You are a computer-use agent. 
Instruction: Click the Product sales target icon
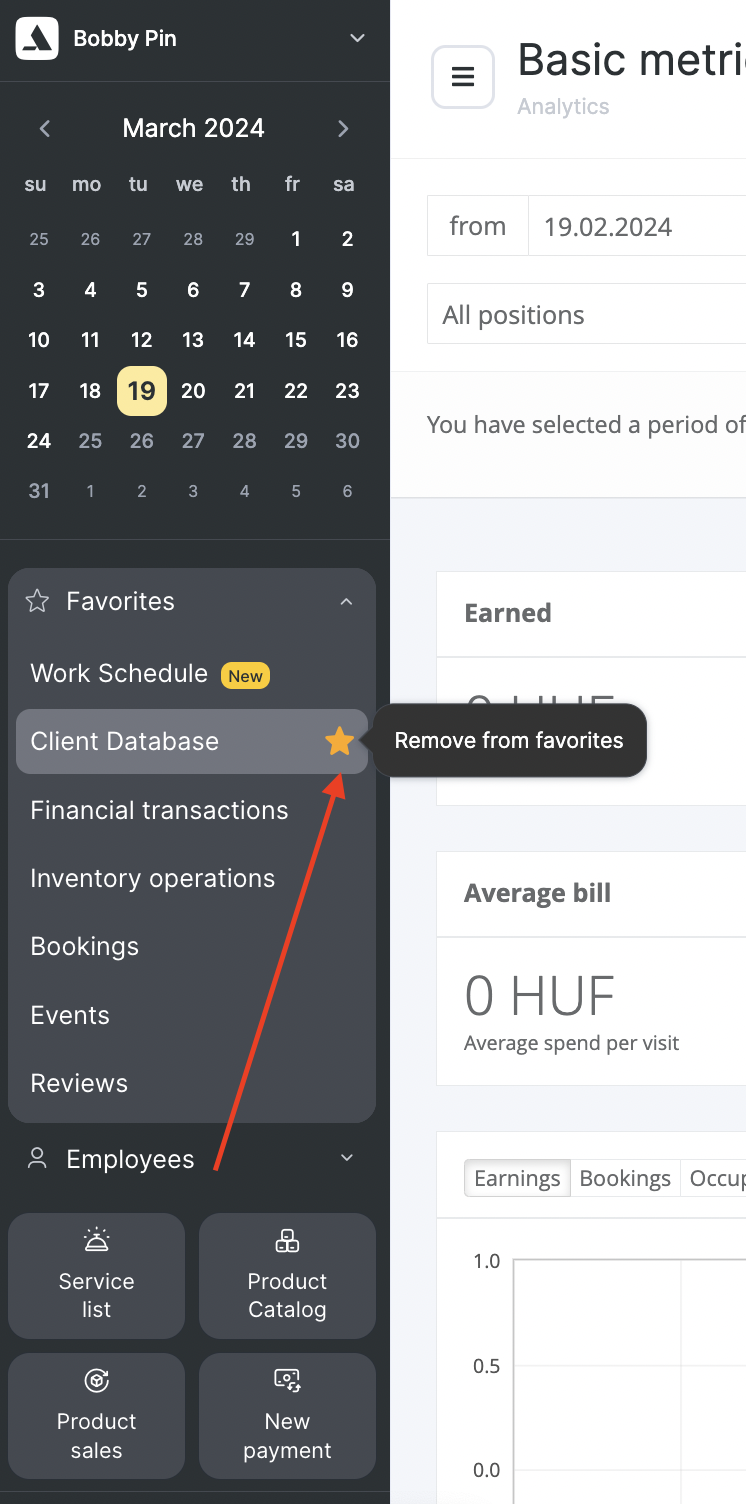coord(96,1381)
